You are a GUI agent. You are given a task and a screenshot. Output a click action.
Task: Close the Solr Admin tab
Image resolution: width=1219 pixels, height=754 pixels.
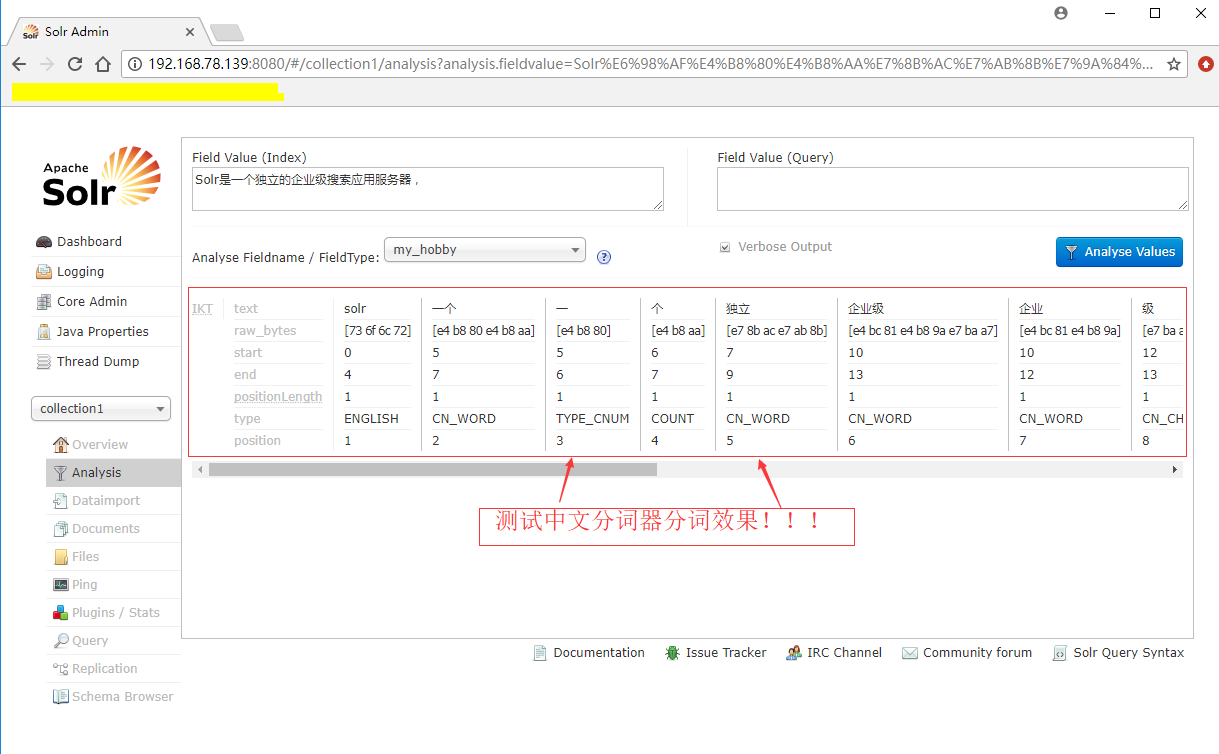(x=190, y=31)
